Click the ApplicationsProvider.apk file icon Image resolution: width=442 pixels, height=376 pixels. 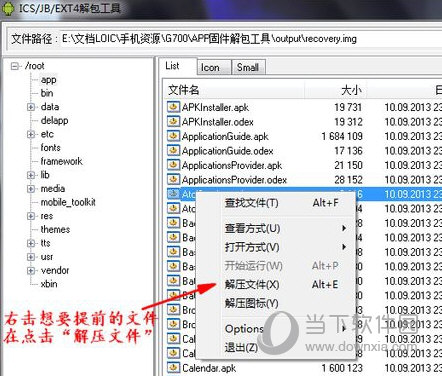pos(173,165)
